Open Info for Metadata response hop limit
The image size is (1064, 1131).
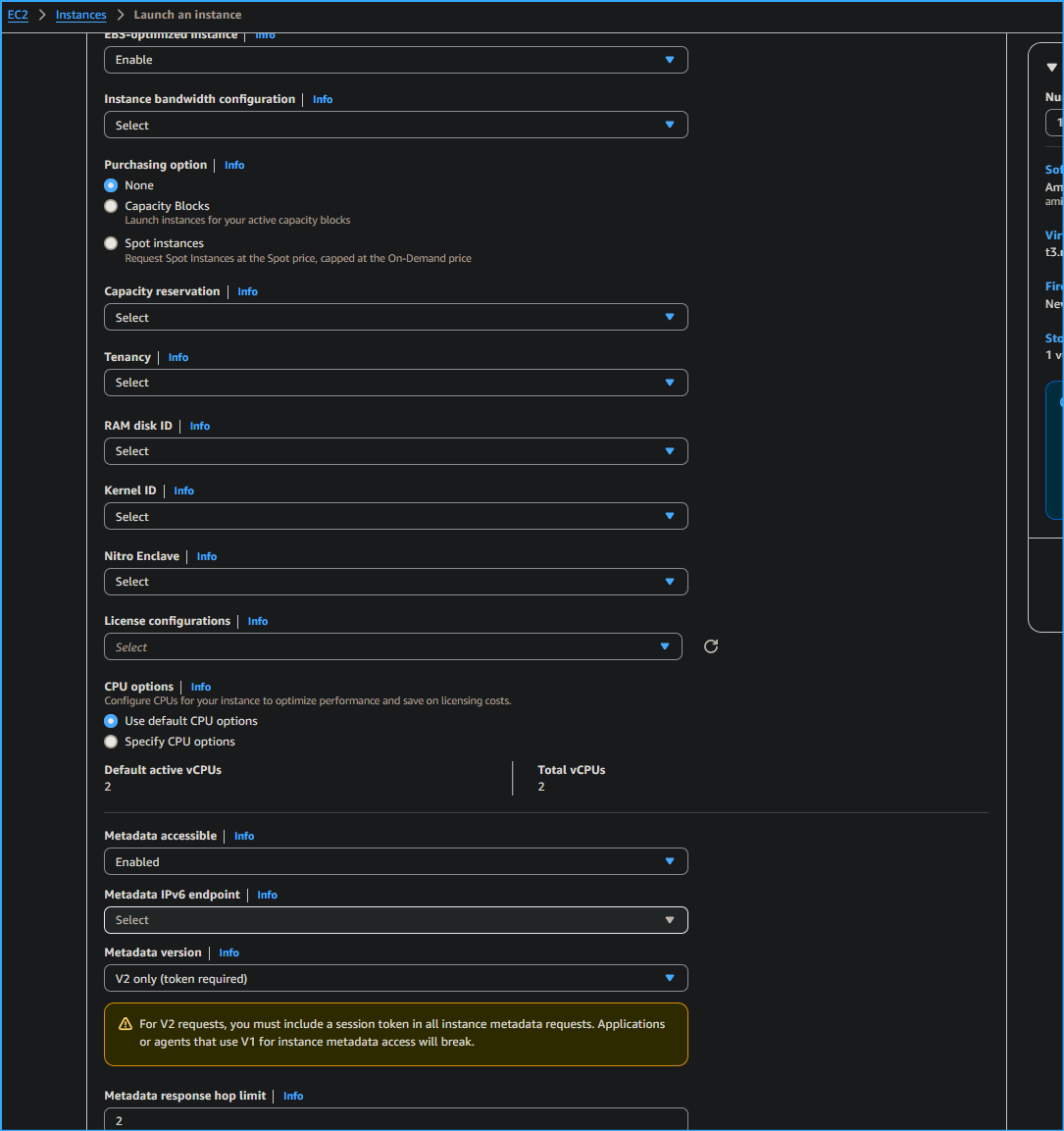[x=292, y=1096]
